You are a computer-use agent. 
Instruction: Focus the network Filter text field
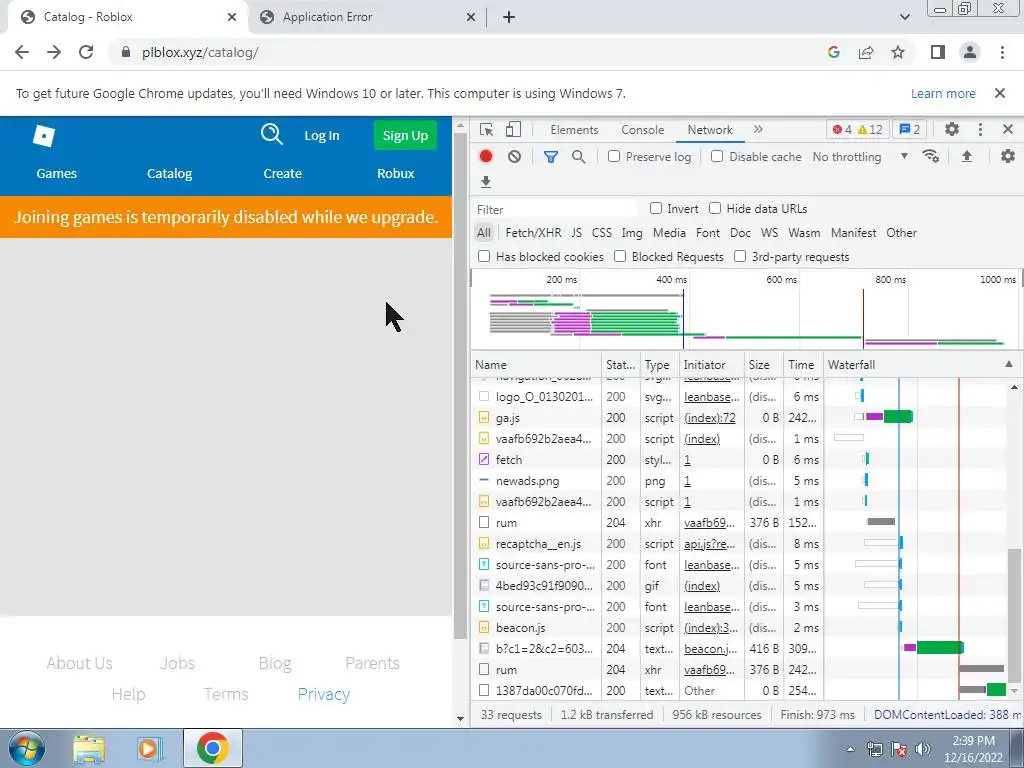pyautogui.click(x=555, y=209)
